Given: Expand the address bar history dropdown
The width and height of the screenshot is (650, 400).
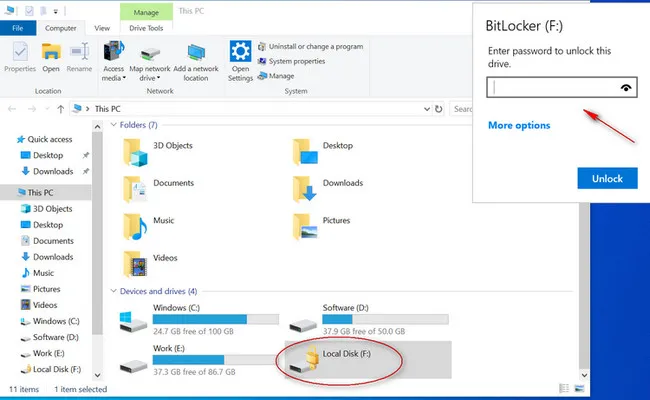Looking at the screenshot, I should tap(427, 109).
